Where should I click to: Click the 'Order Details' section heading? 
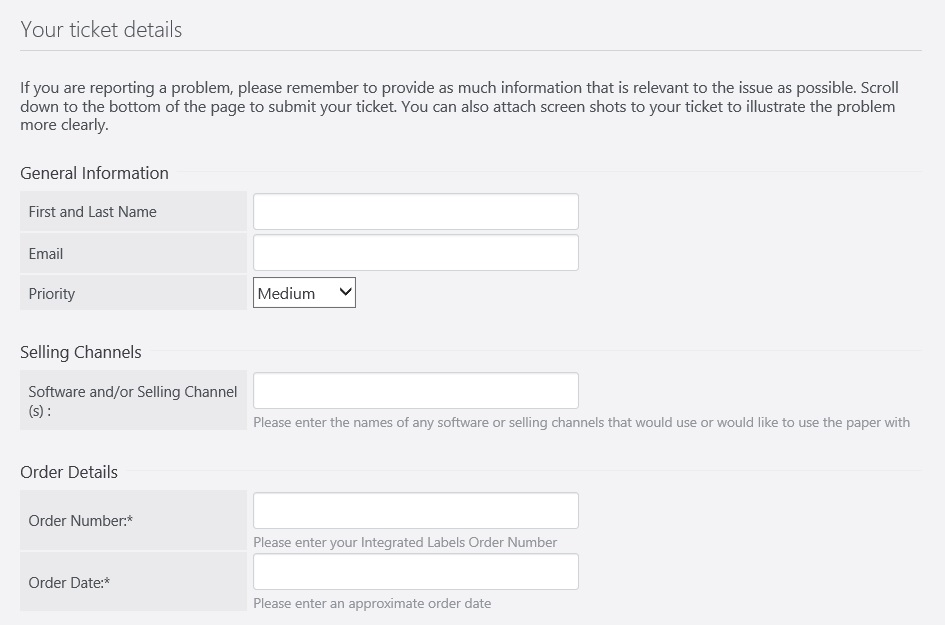(69, 472)
